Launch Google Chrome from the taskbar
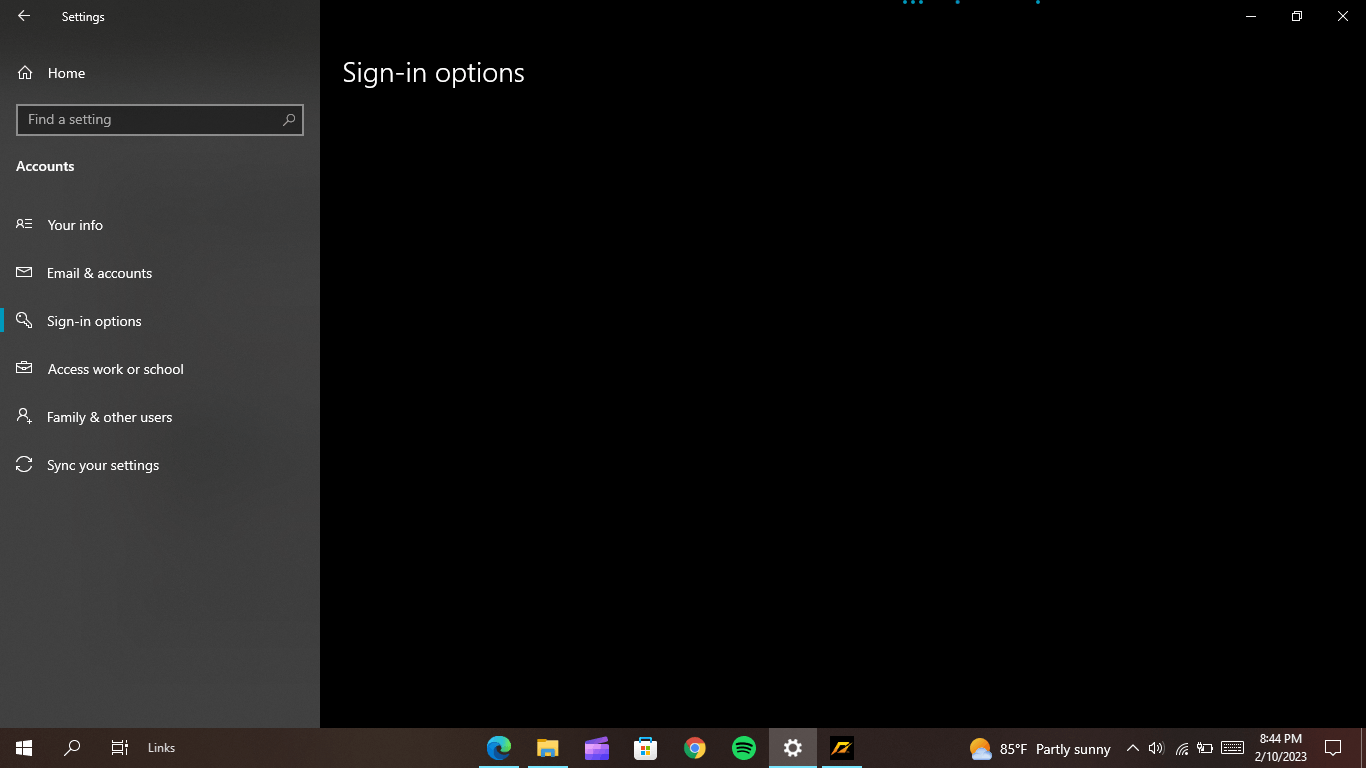The image size is (1366, 768). point(695,748)
